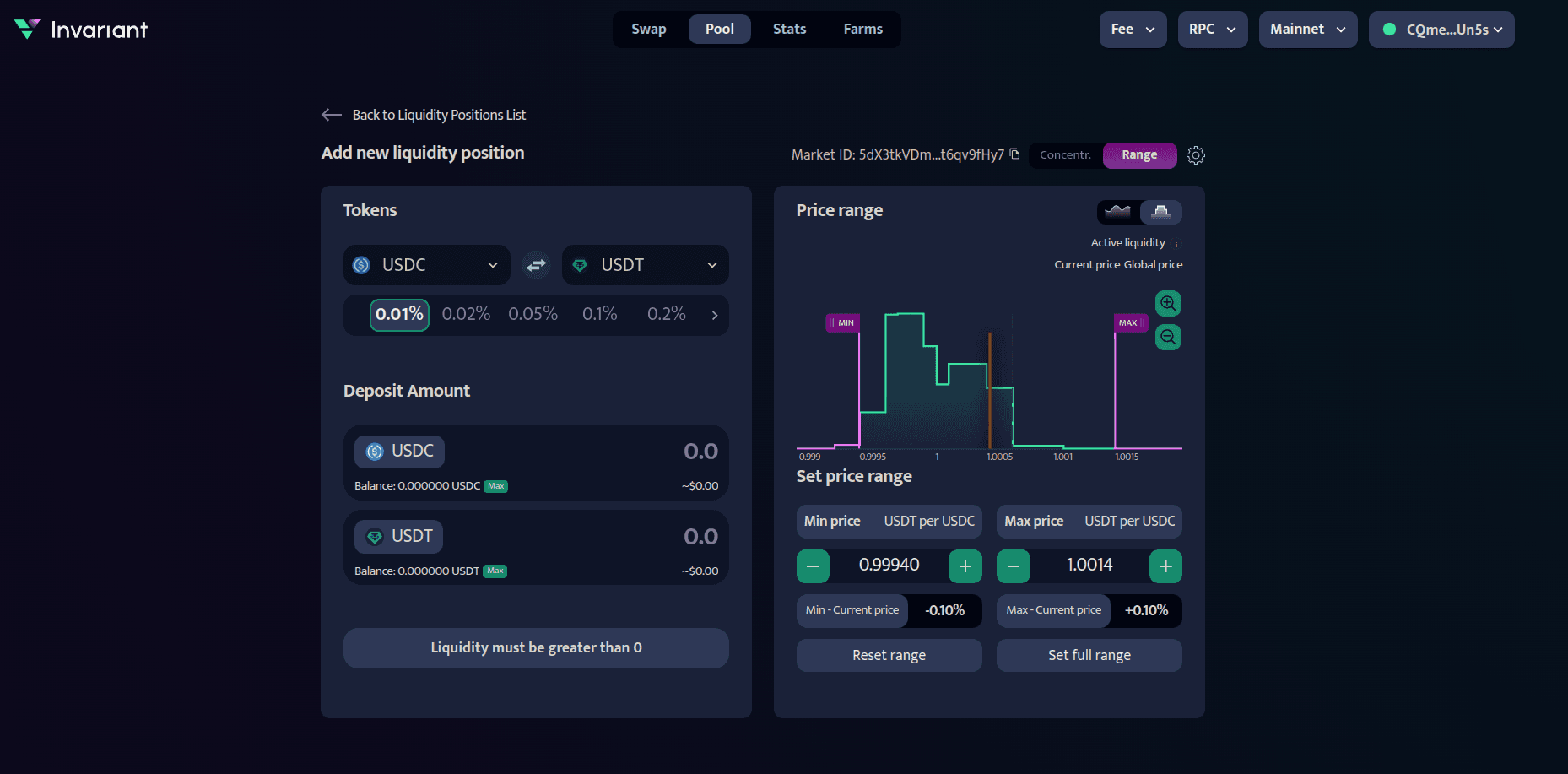Screen dimensions: 1568x774
Task: Click back arrow to Liquidity Positions List
Action: pos(332,115)
